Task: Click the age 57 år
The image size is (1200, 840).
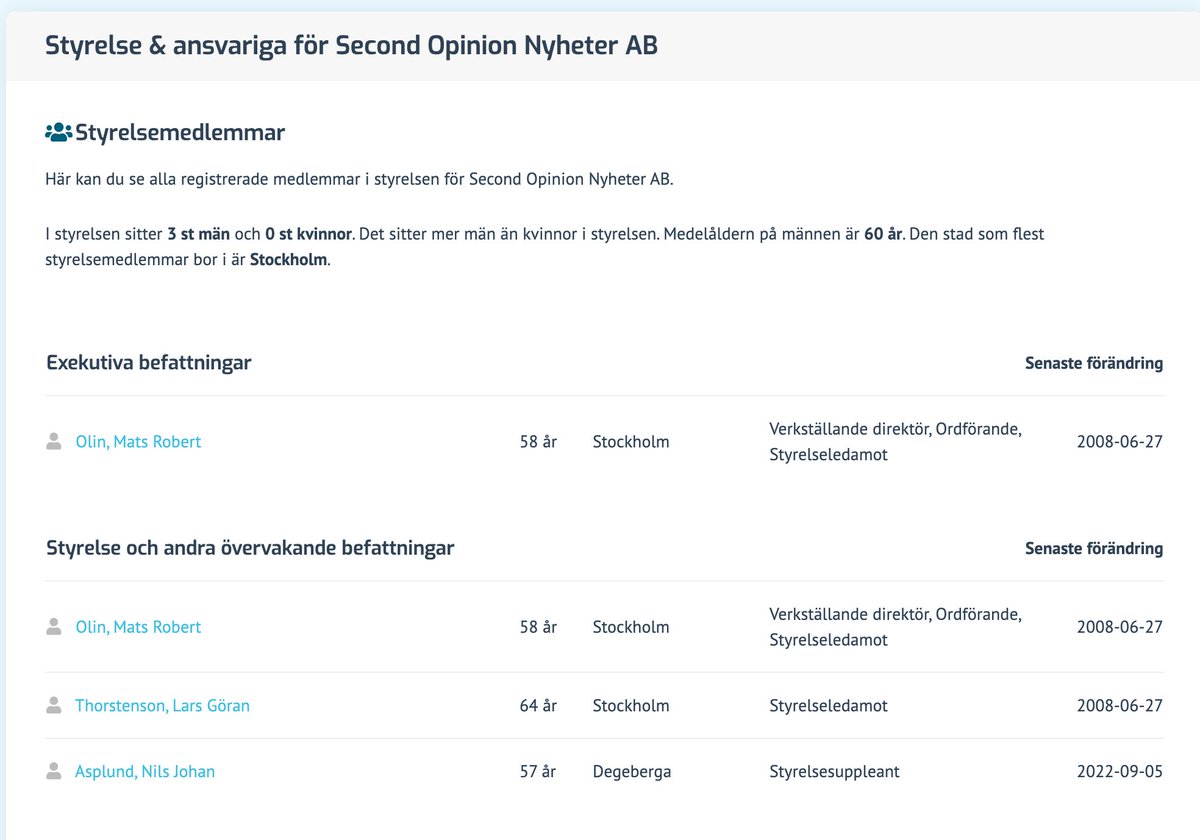Action: tap(538, 772)
